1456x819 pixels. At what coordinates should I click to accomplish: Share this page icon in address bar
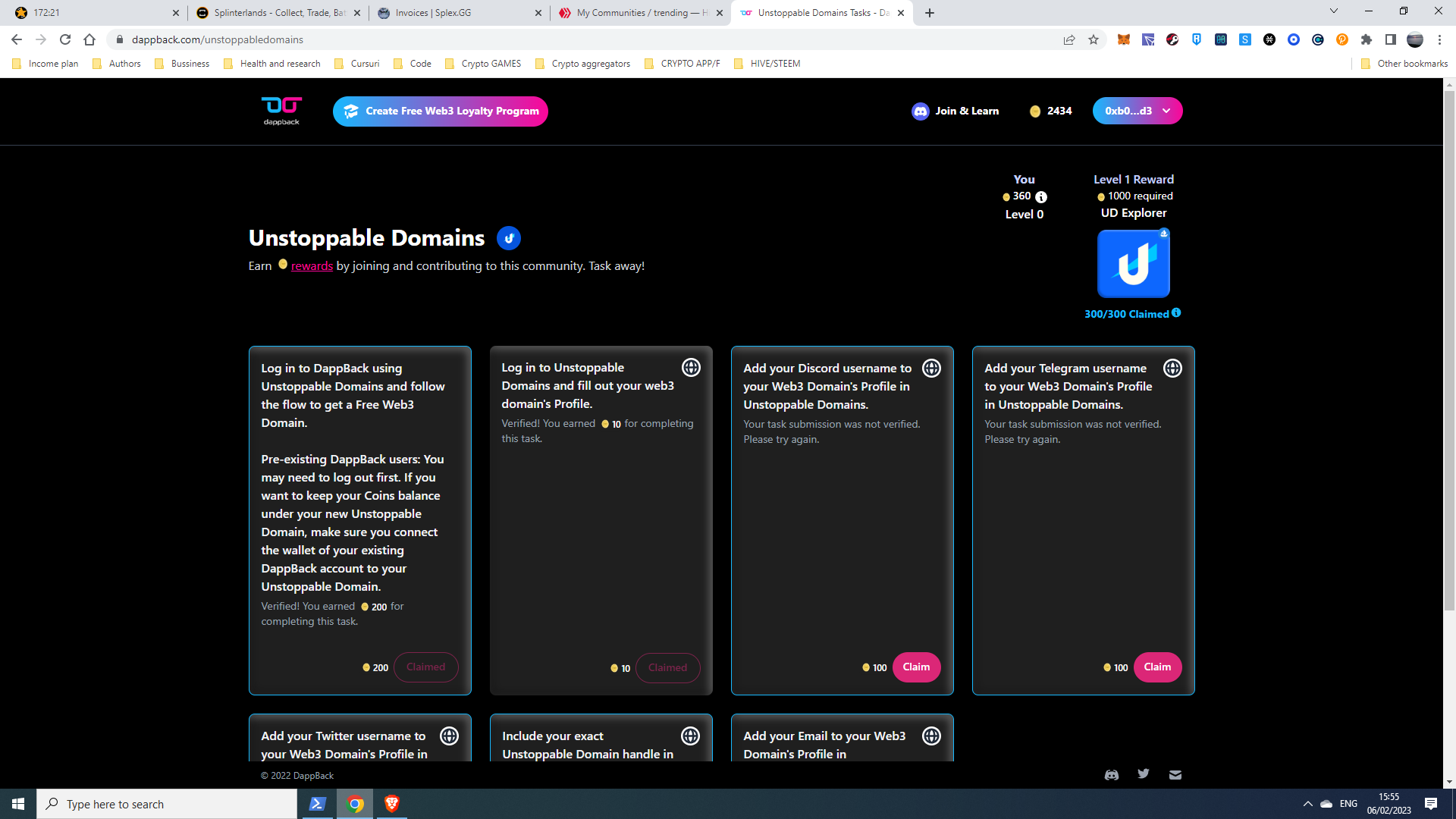(x=1069, y=39)
